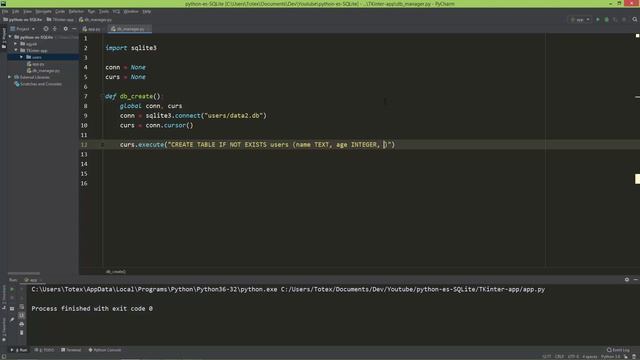Hide the Run panel with minus icon
The height and width of the screenshot is (360, 640).
(636, 280)
